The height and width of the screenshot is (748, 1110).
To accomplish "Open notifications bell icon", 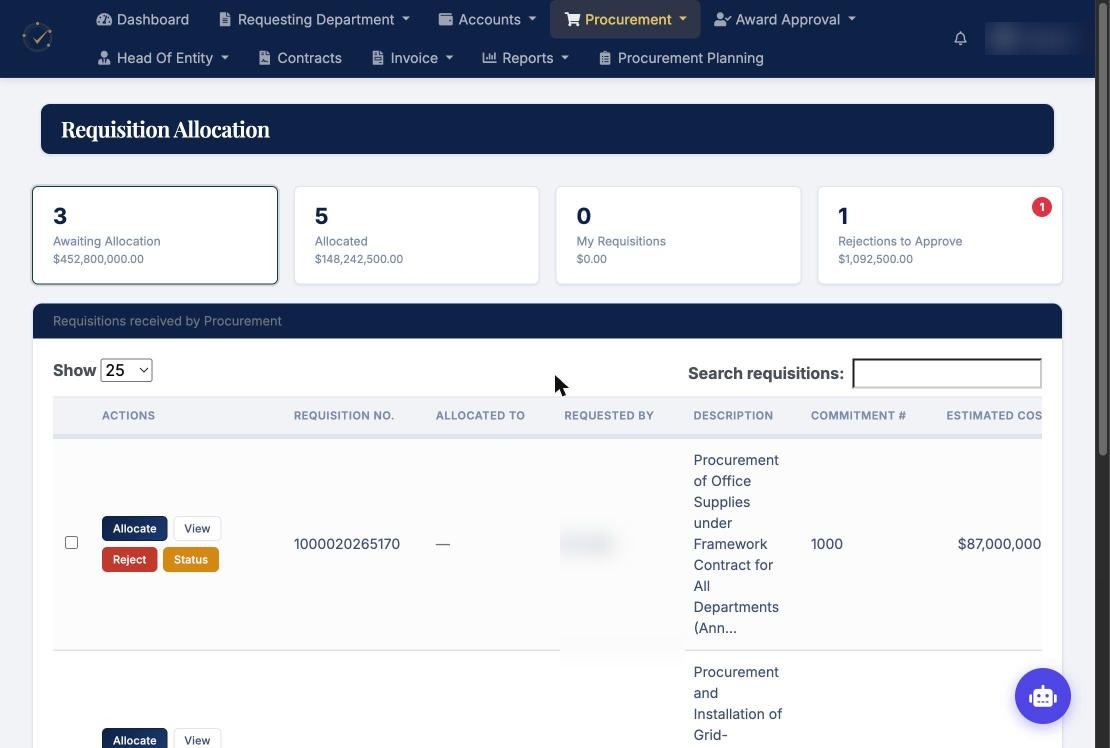I will (x=960, y=38).
